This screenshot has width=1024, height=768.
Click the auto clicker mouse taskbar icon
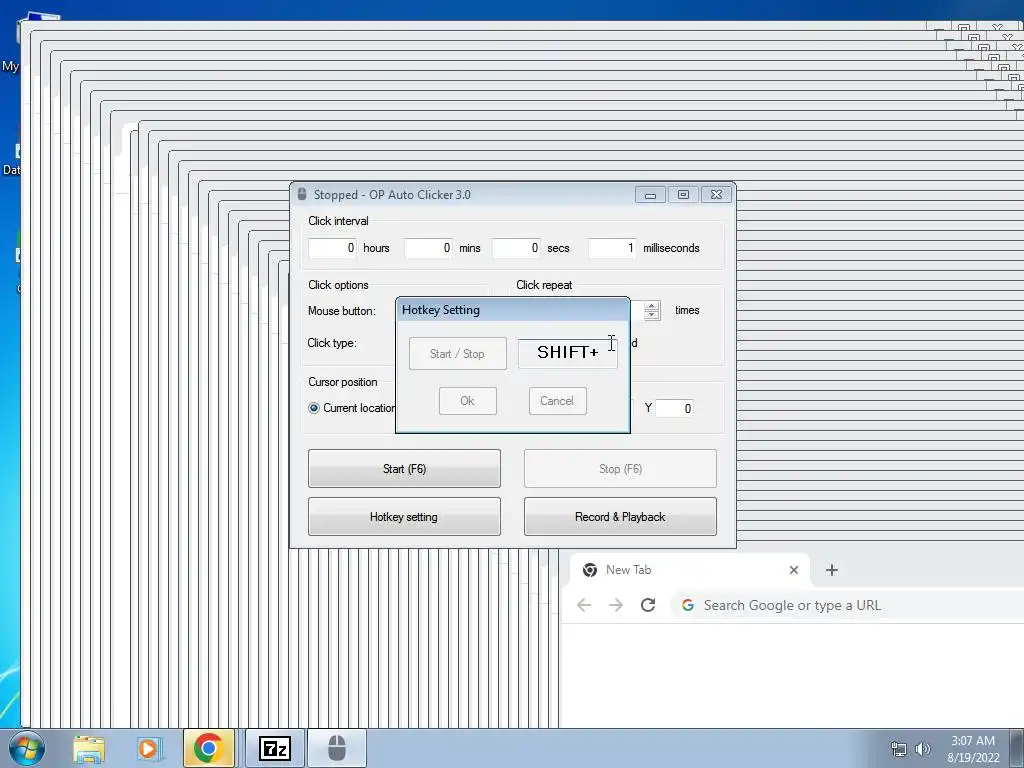(x=337, y=748)
